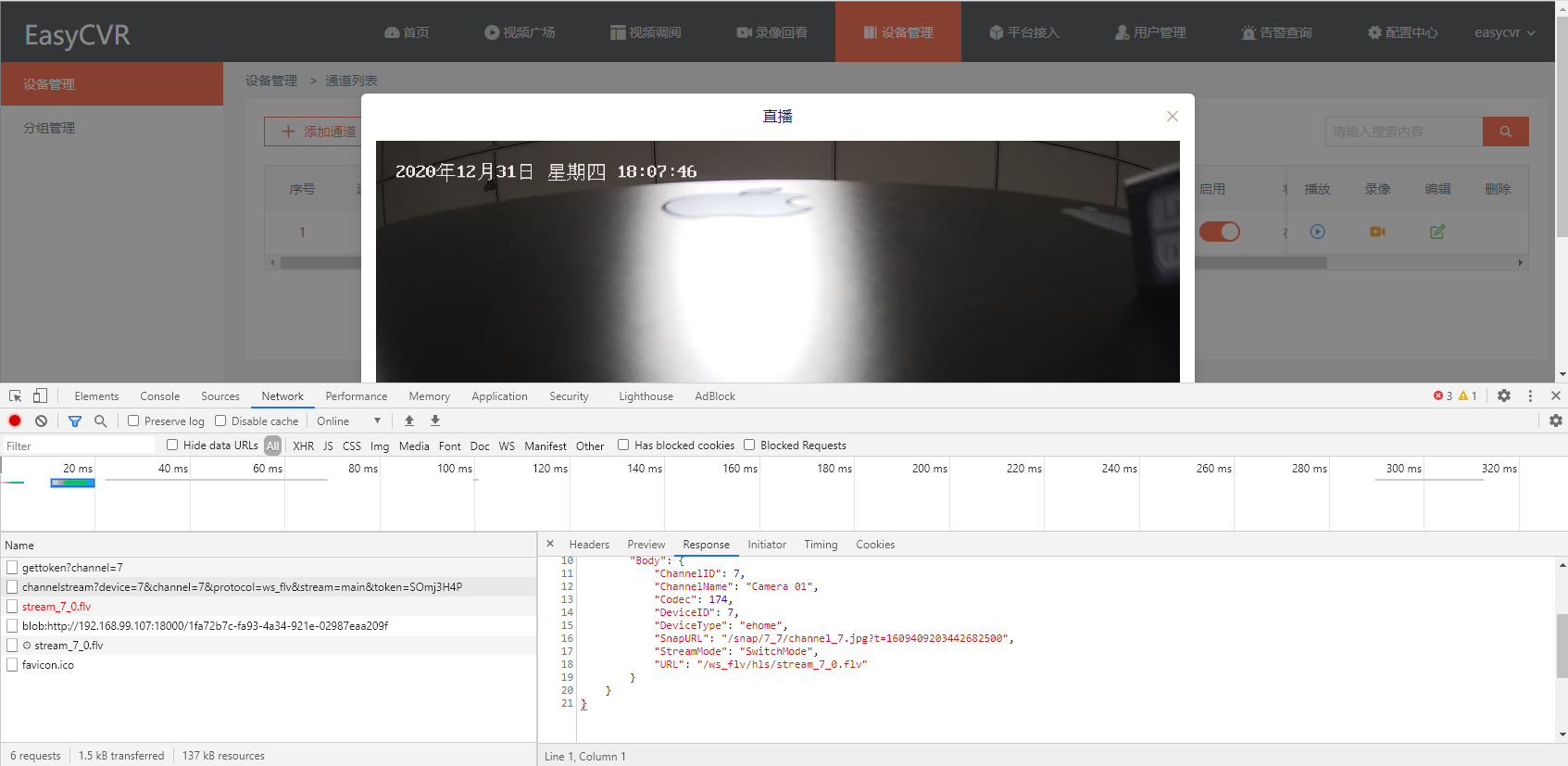Toggle the device toolbar icon

point(40,396)
